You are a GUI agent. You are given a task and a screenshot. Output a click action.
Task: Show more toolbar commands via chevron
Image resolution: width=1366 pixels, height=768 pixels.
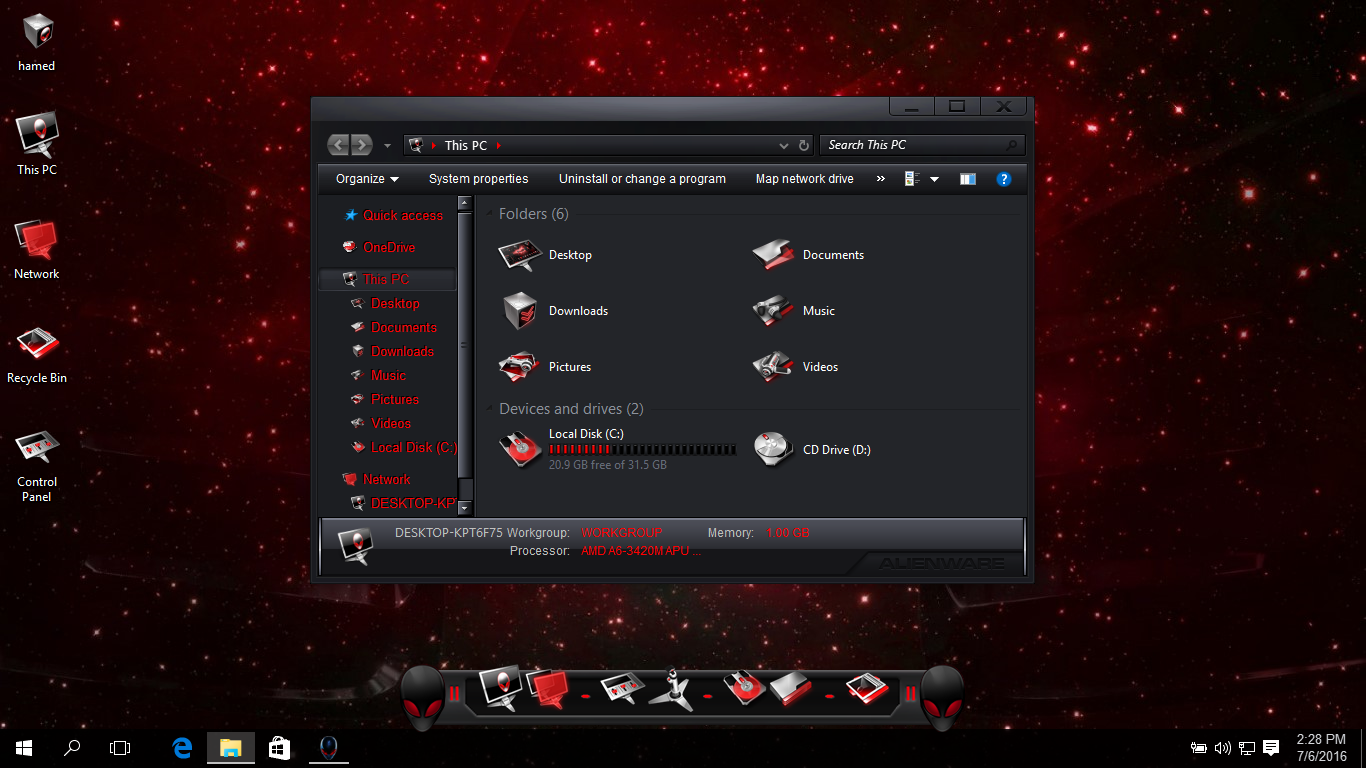[880, 179]
